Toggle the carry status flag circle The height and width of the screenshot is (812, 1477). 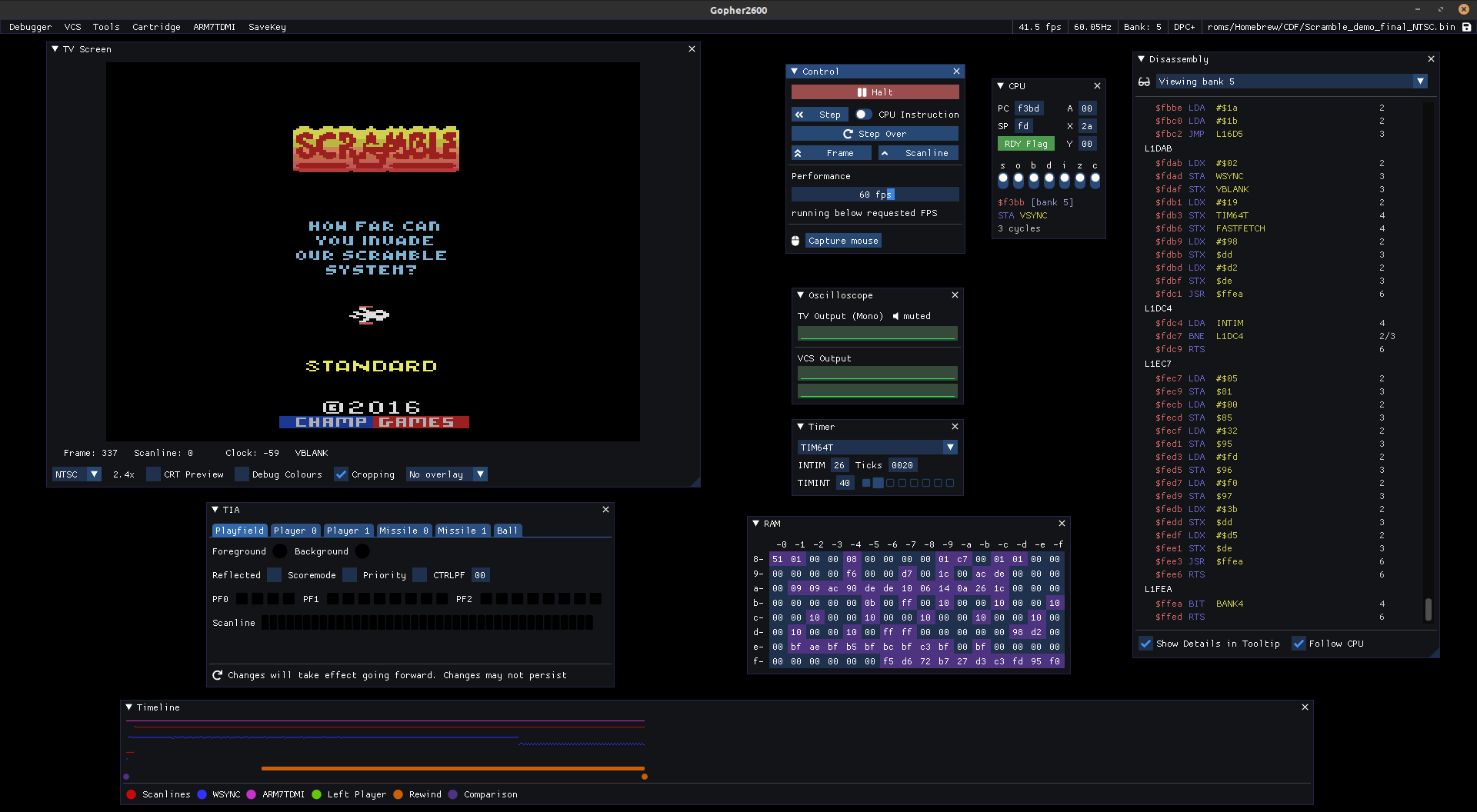tap(1095, 178)
